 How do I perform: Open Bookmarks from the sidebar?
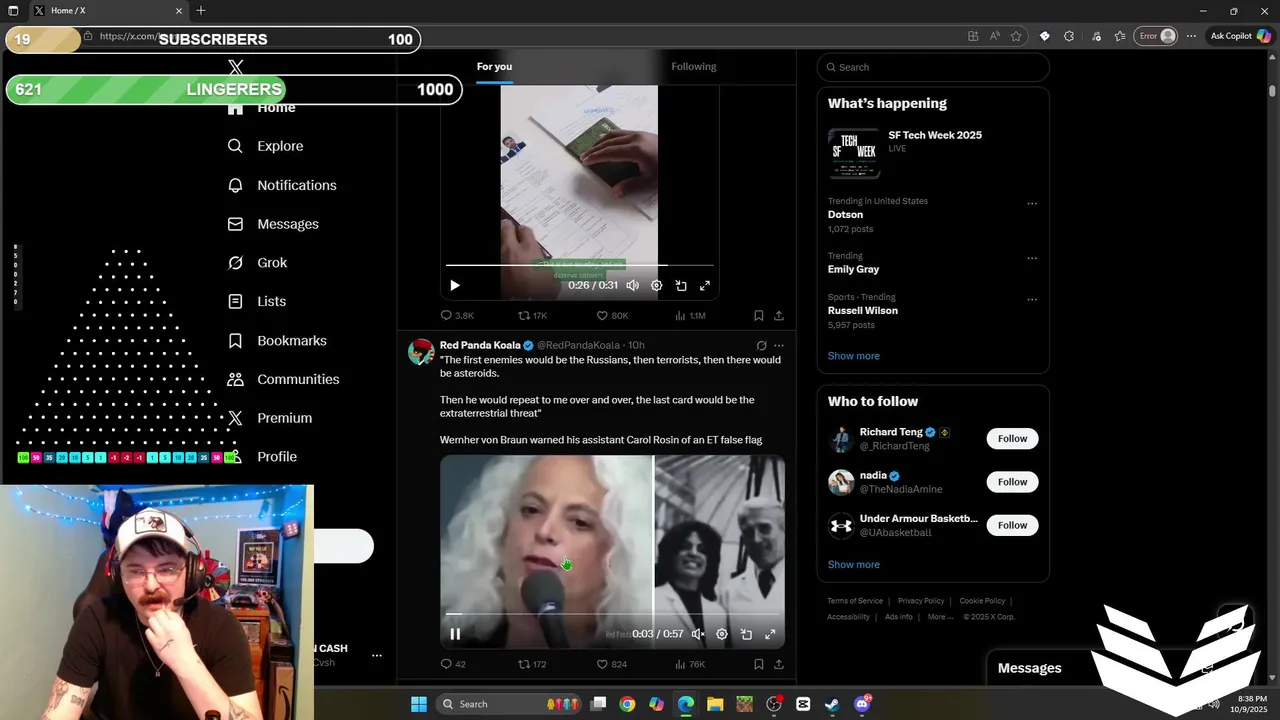[276, 341]
